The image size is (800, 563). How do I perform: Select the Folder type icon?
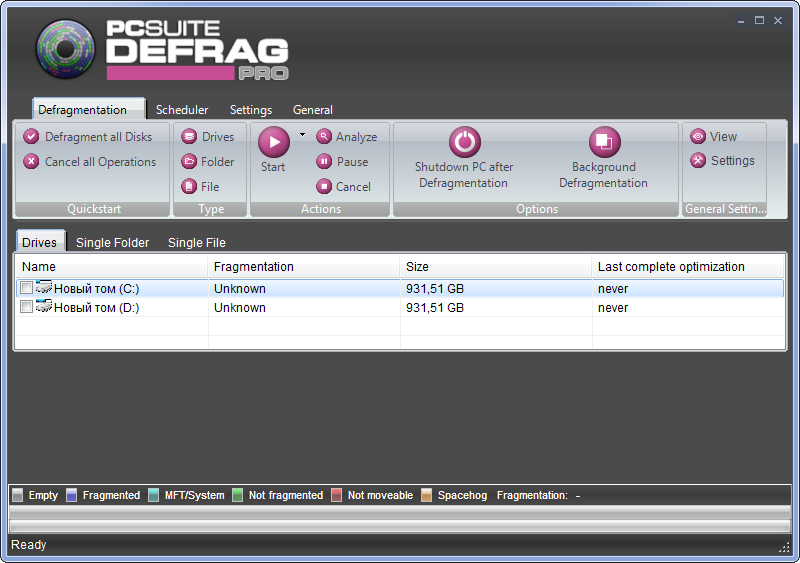pyautogui.click(x=189, y=161)
